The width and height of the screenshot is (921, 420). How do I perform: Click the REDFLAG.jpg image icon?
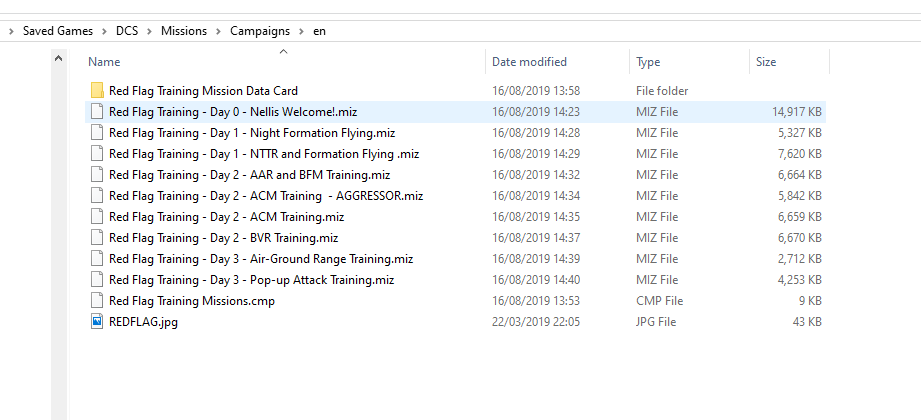click(x=98, y=322)
